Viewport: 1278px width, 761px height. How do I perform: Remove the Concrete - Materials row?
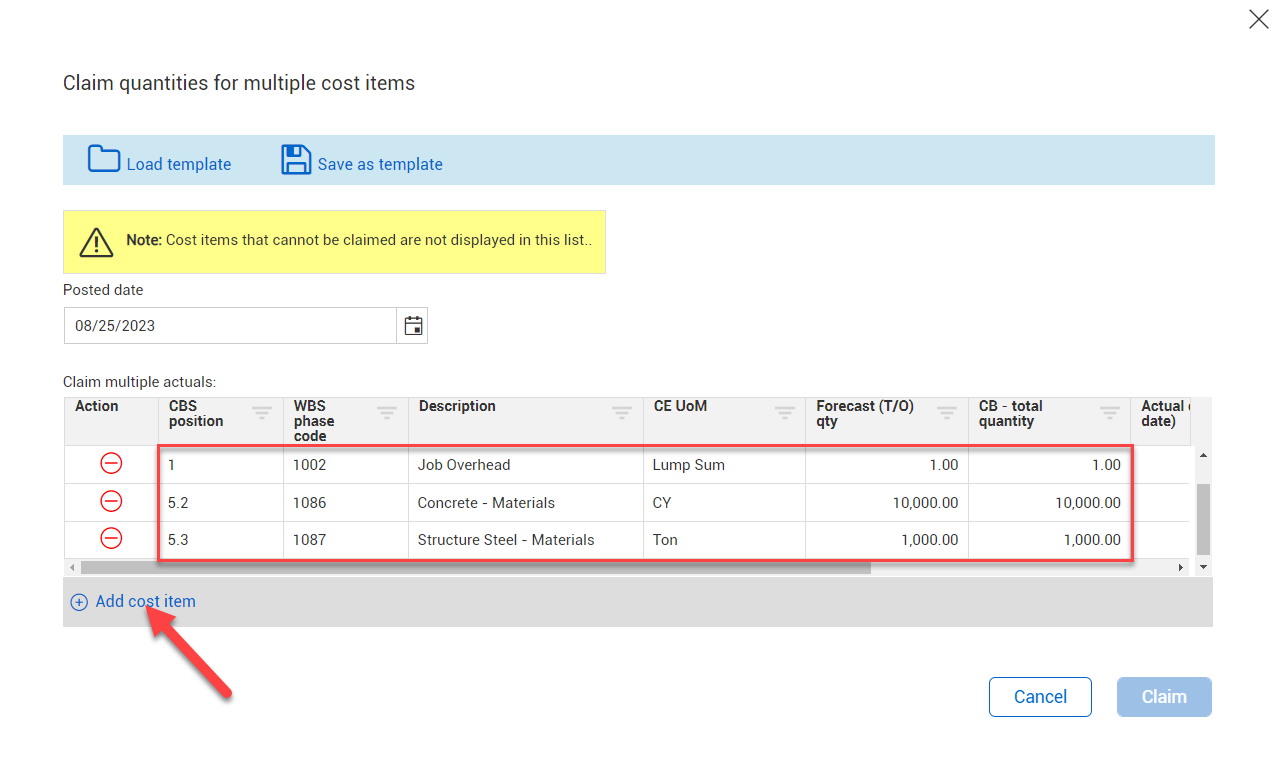point(111,502)
